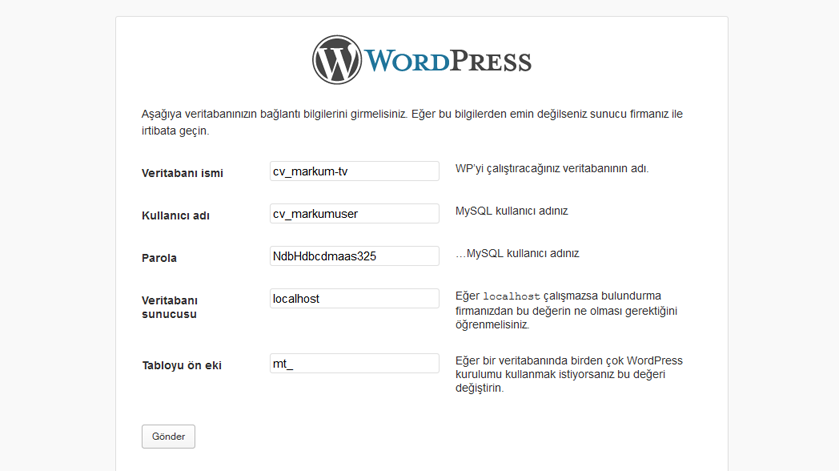The image size is (839, 471).
Task: Click the "Kullanıcı adı" label
Action: click(x=176, y=215)
